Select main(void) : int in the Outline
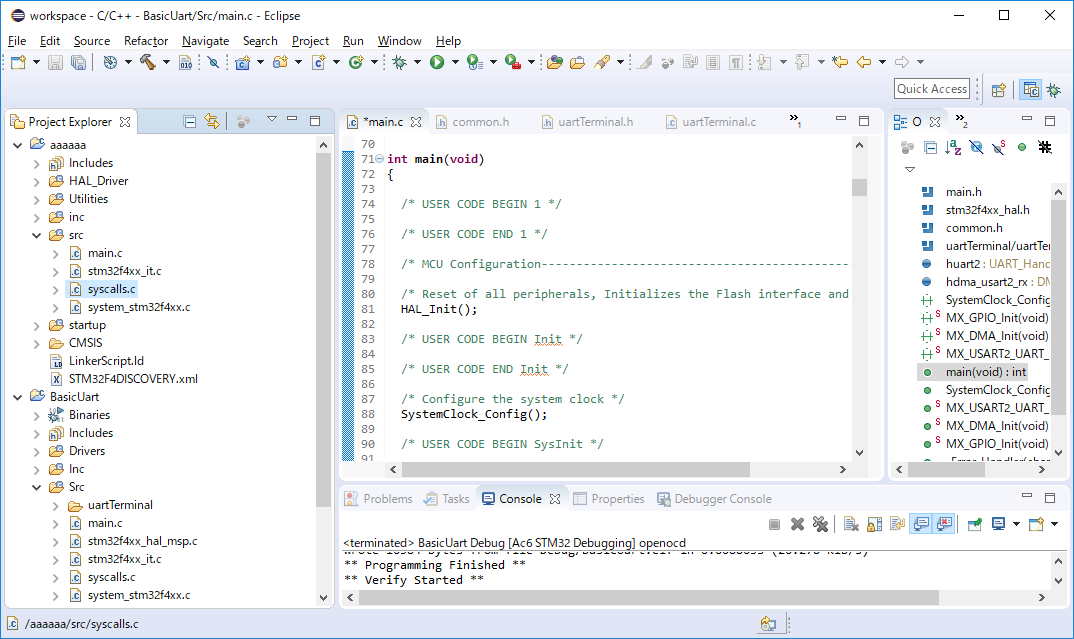 click(985, 372)
